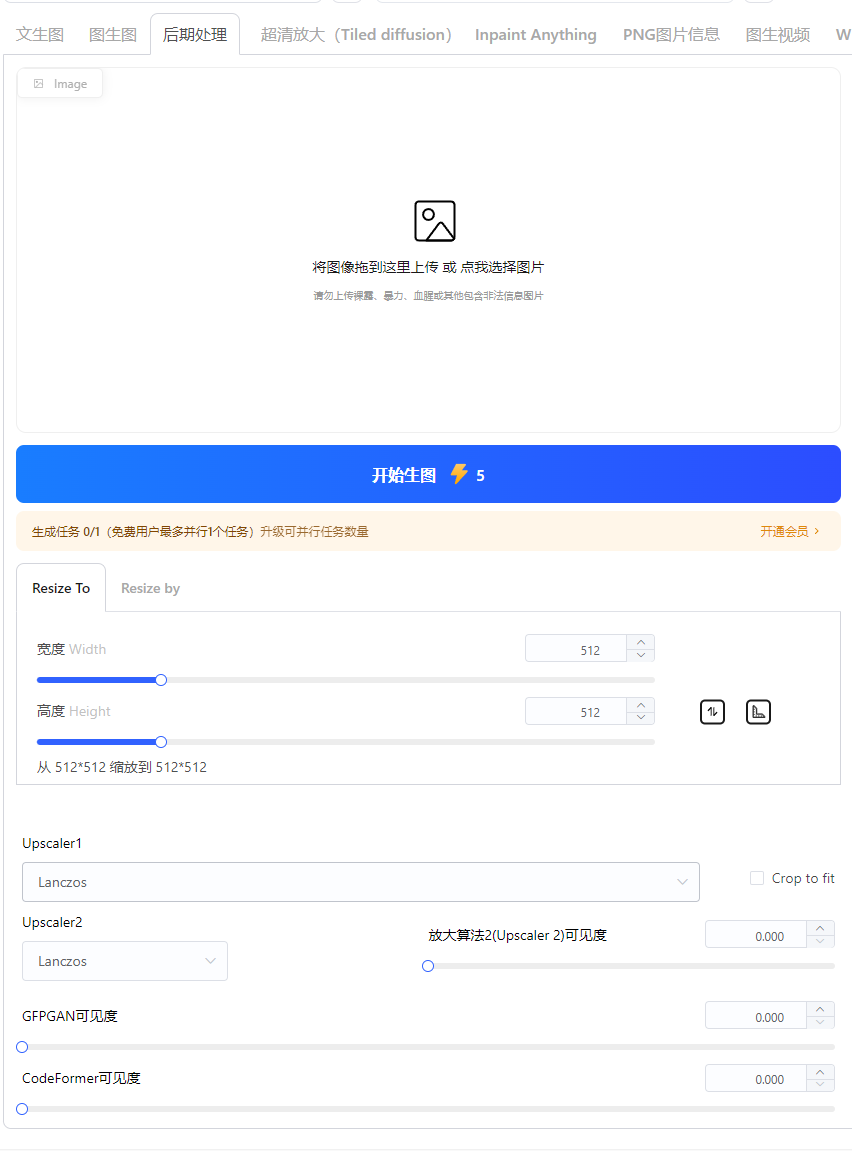
Task: Click the small Image label icon
Action: tap(38, 84)
